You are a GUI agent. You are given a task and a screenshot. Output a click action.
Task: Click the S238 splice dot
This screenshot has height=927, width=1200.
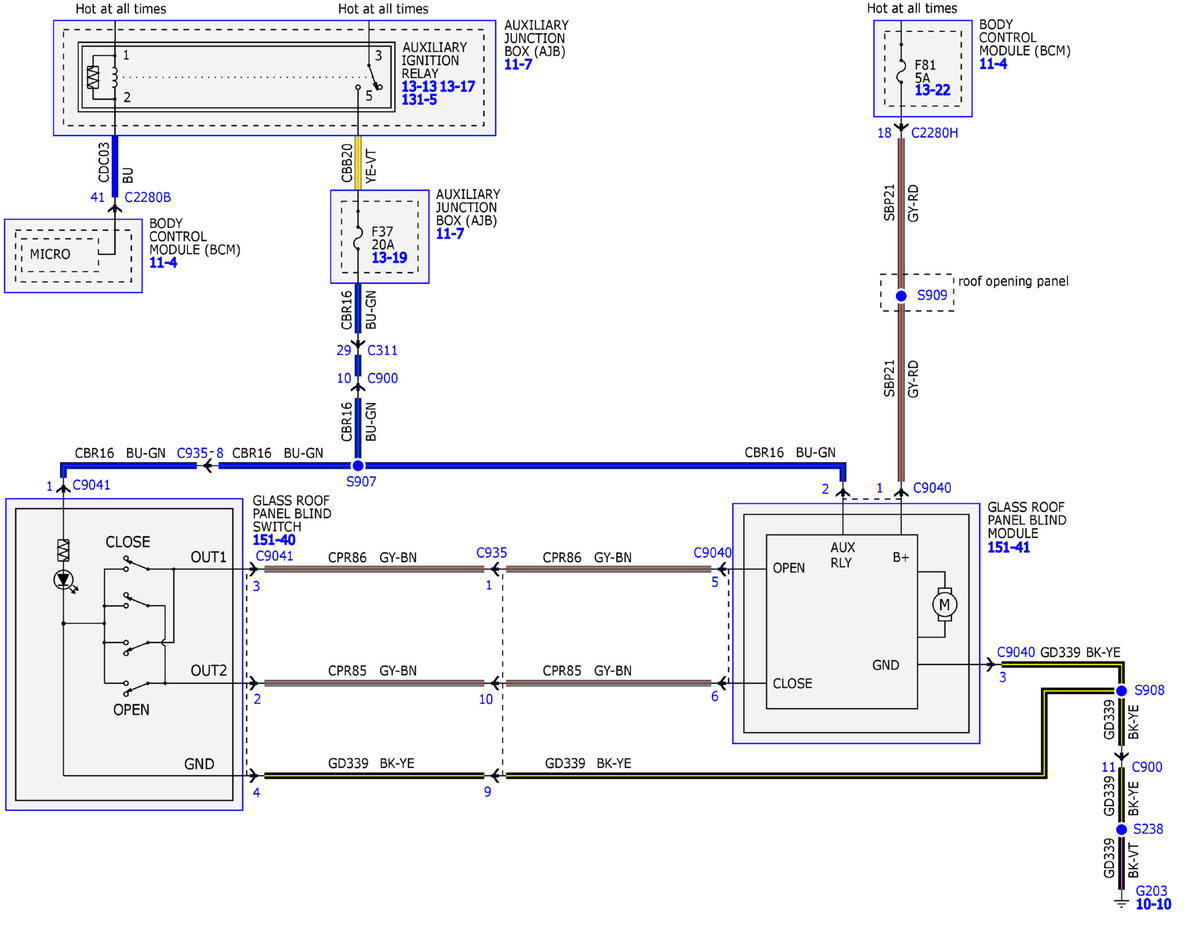(1121, 830)
